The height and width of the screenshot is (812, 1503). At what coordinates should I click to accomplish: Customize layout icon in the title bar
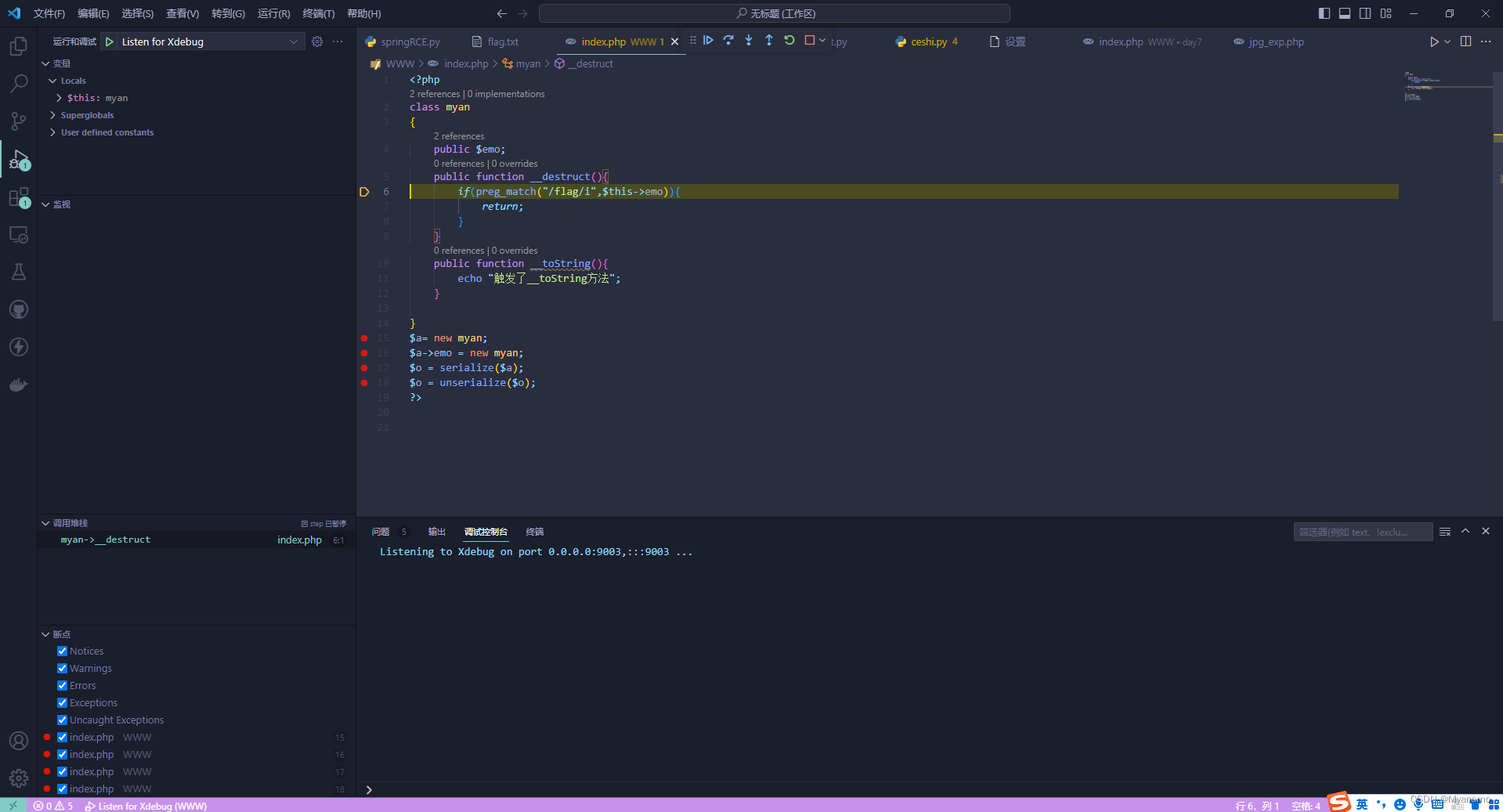[1386, 13]
